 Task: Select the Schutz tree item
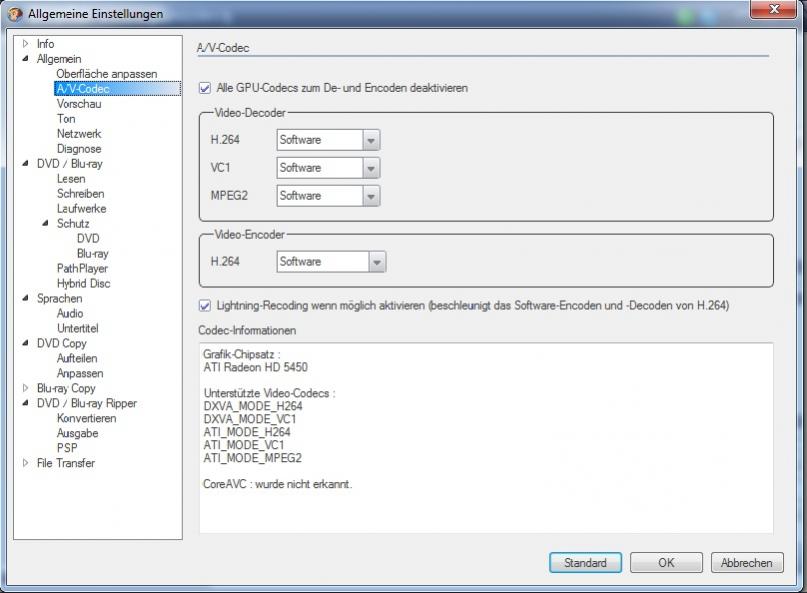pos(73,223)
